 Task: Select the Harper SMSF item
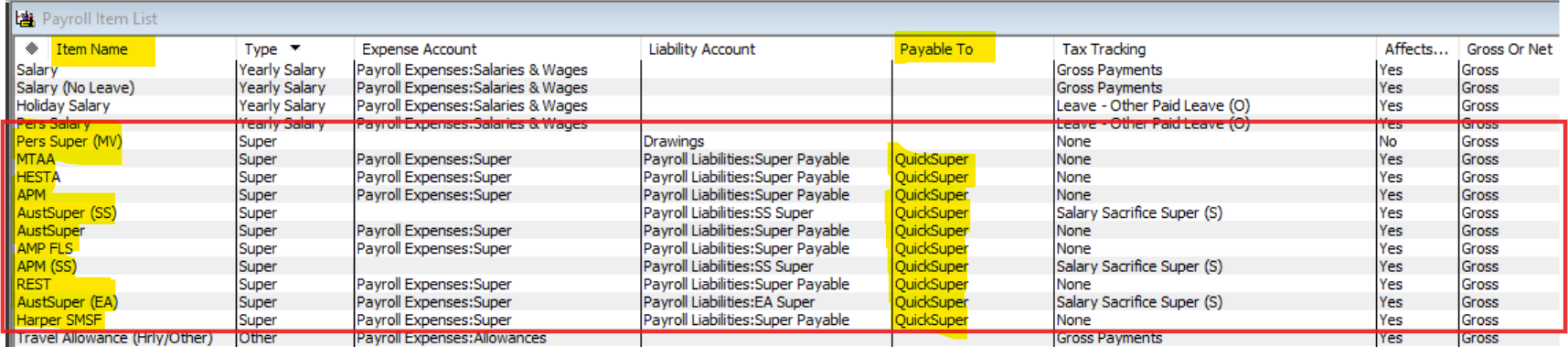coord(59,320)
